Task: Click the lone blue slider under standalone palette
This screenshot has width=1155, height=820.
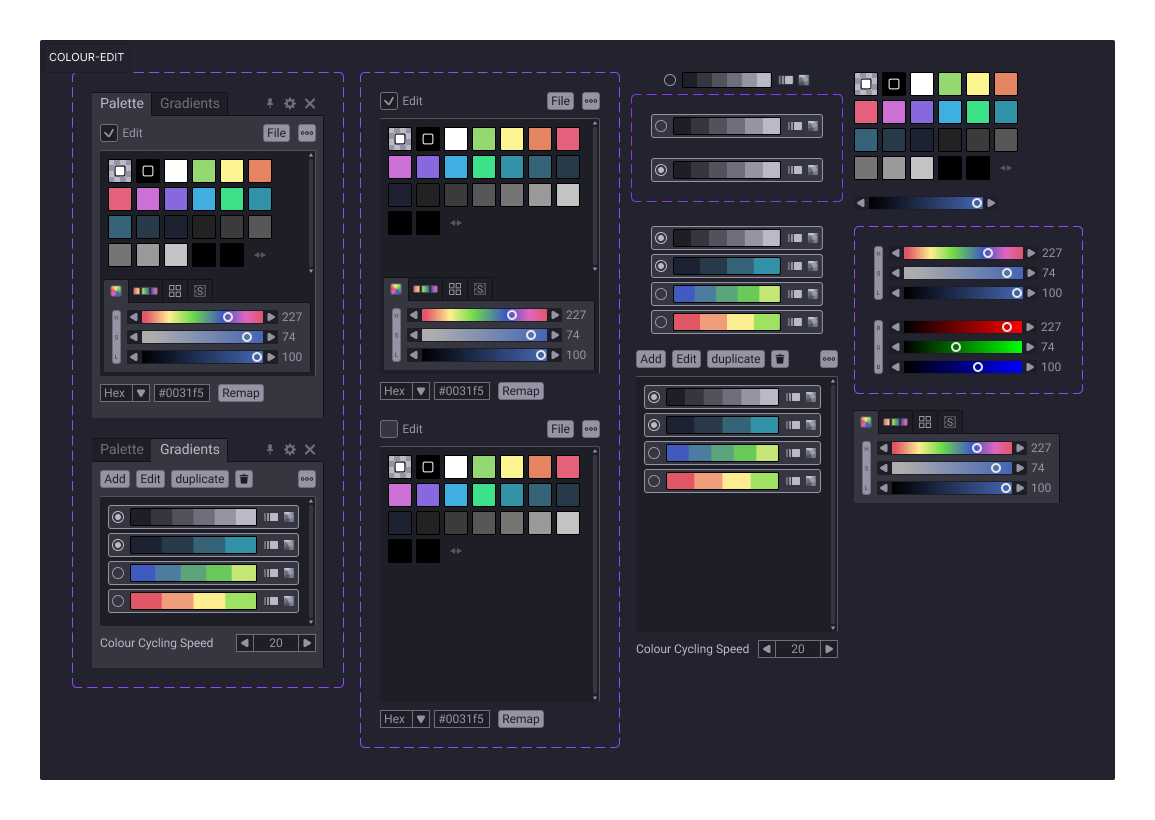Action: point(926,203)
